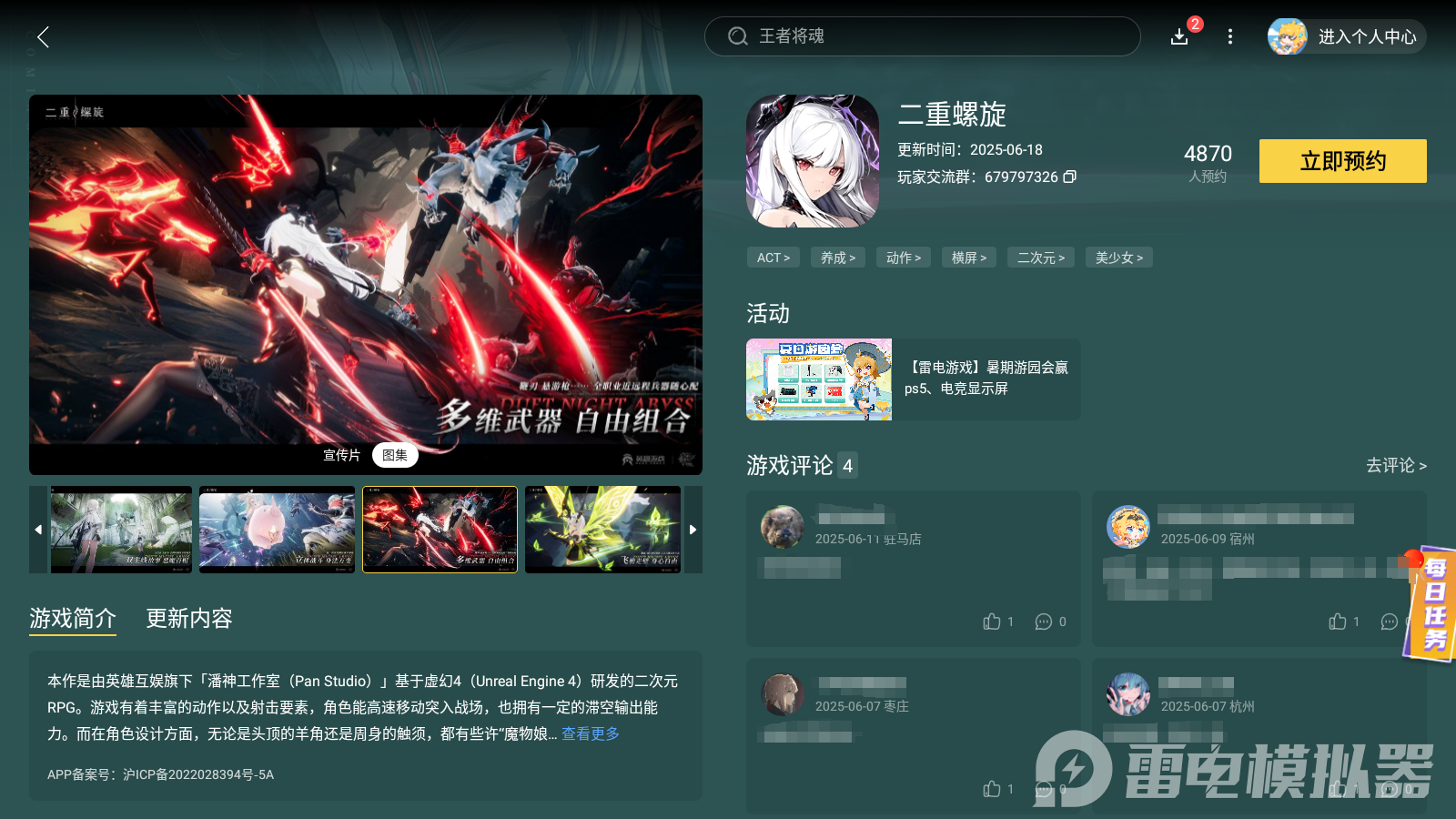Click the 二重螺旋 game title

(x=952, y=115)
